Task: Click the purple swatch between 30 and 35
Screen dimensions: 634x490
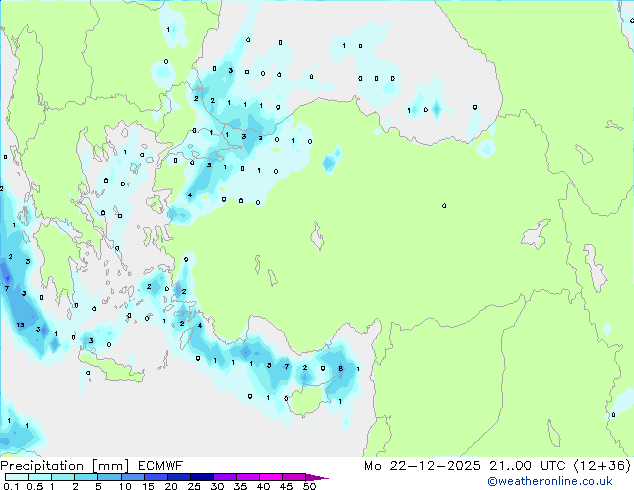Action: click(x=224, y=477)
